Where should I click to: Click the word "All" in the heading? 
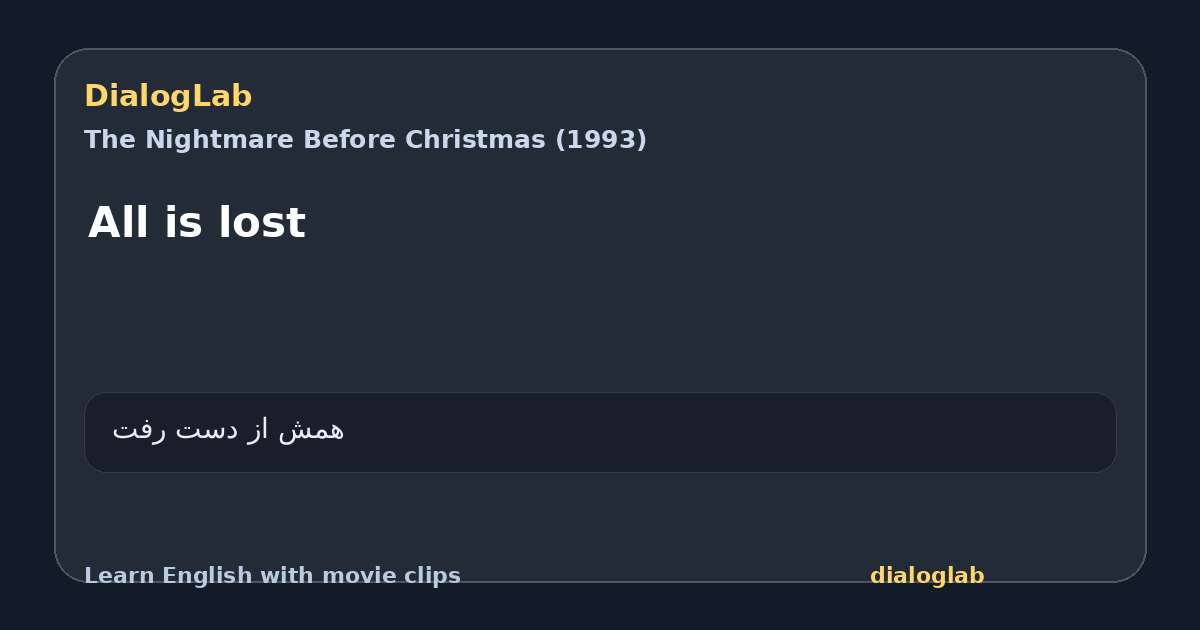(x=120, y=223)
